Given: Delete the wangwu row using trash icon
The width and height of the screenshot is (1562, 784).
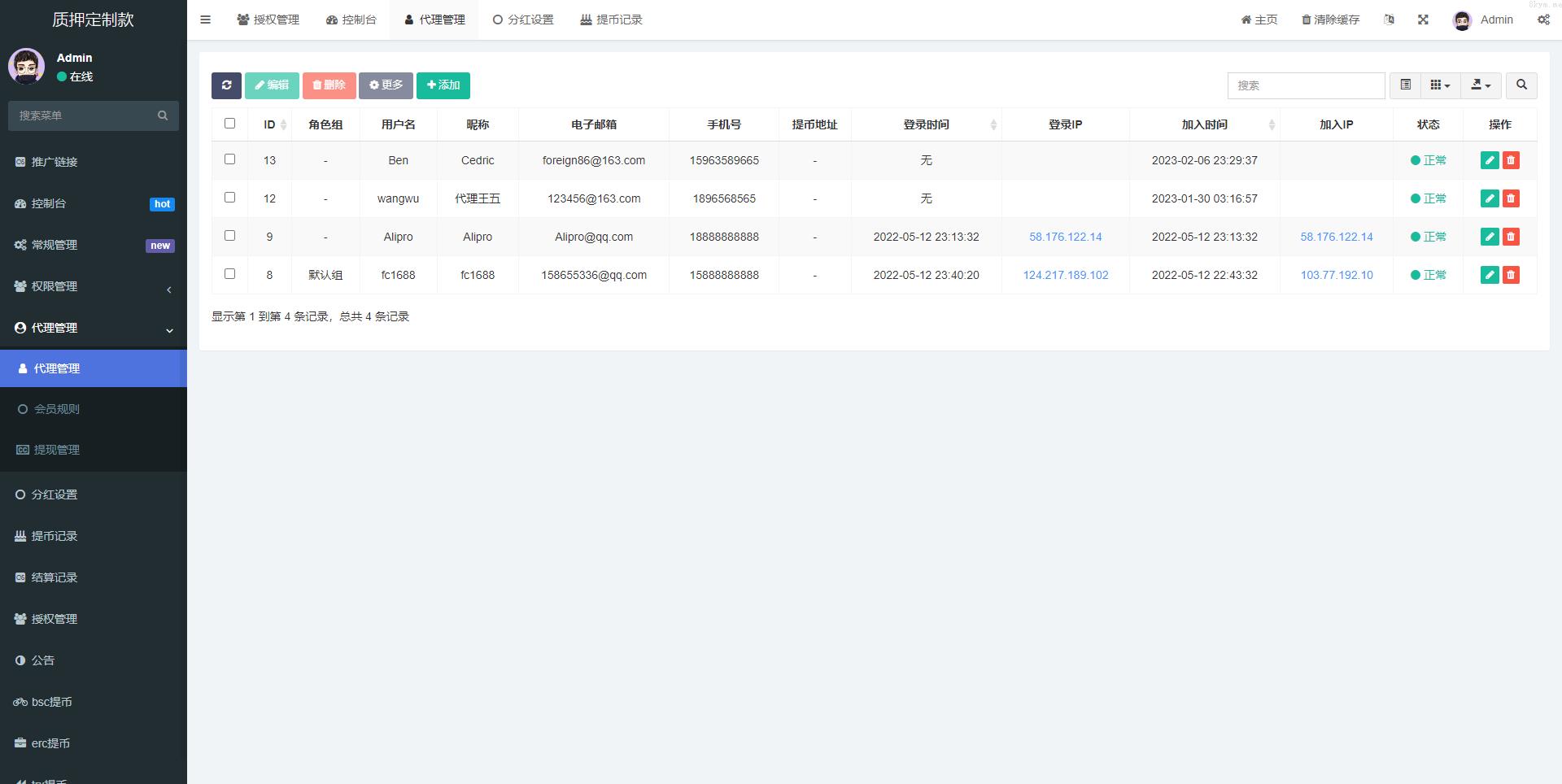Looking at the screenshot, I should (x=1511, y=198).
